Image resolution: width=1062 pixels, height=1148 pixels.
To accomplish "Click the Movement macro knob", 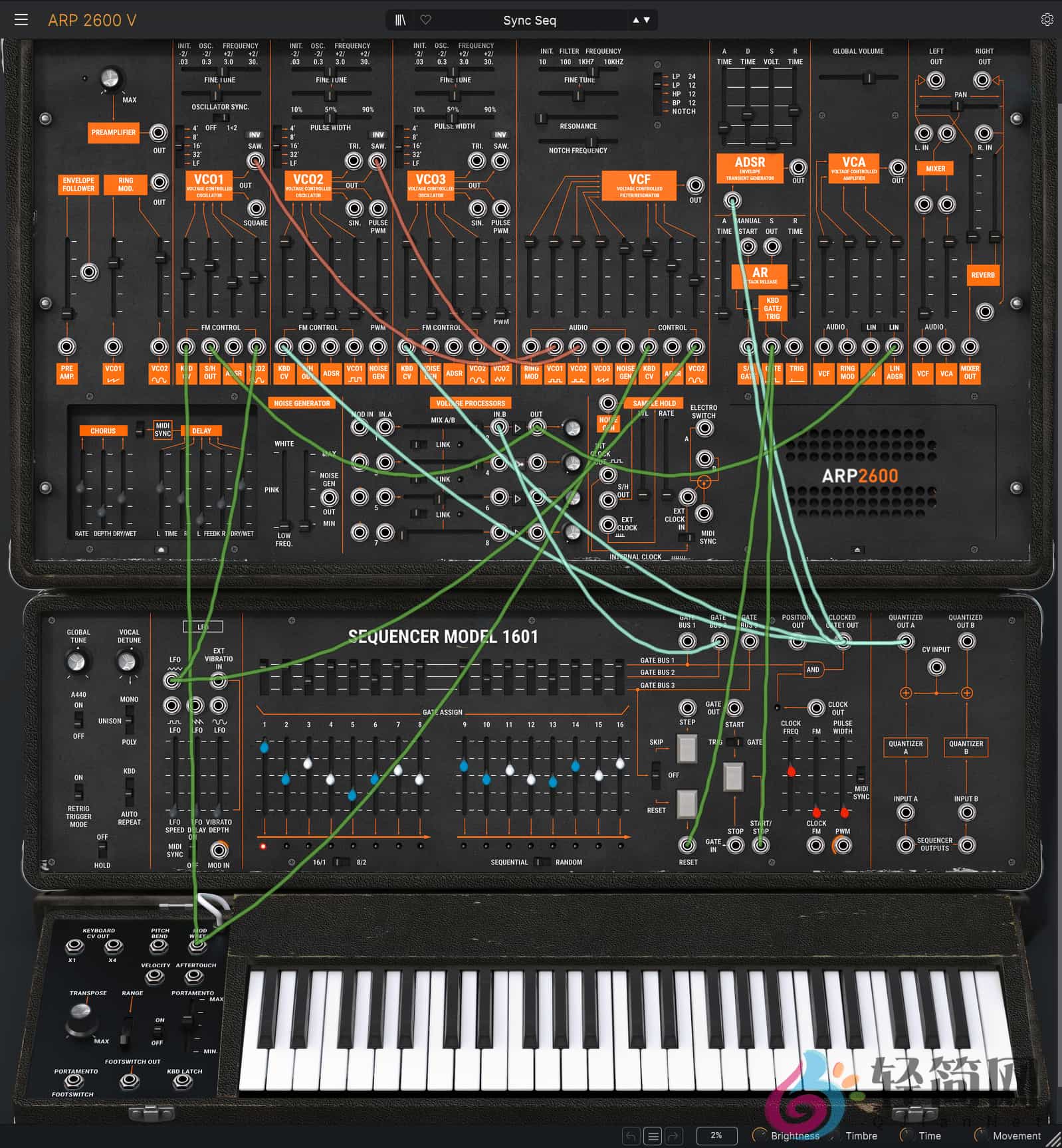I will pyautogui.click(x=980, y=1135).
